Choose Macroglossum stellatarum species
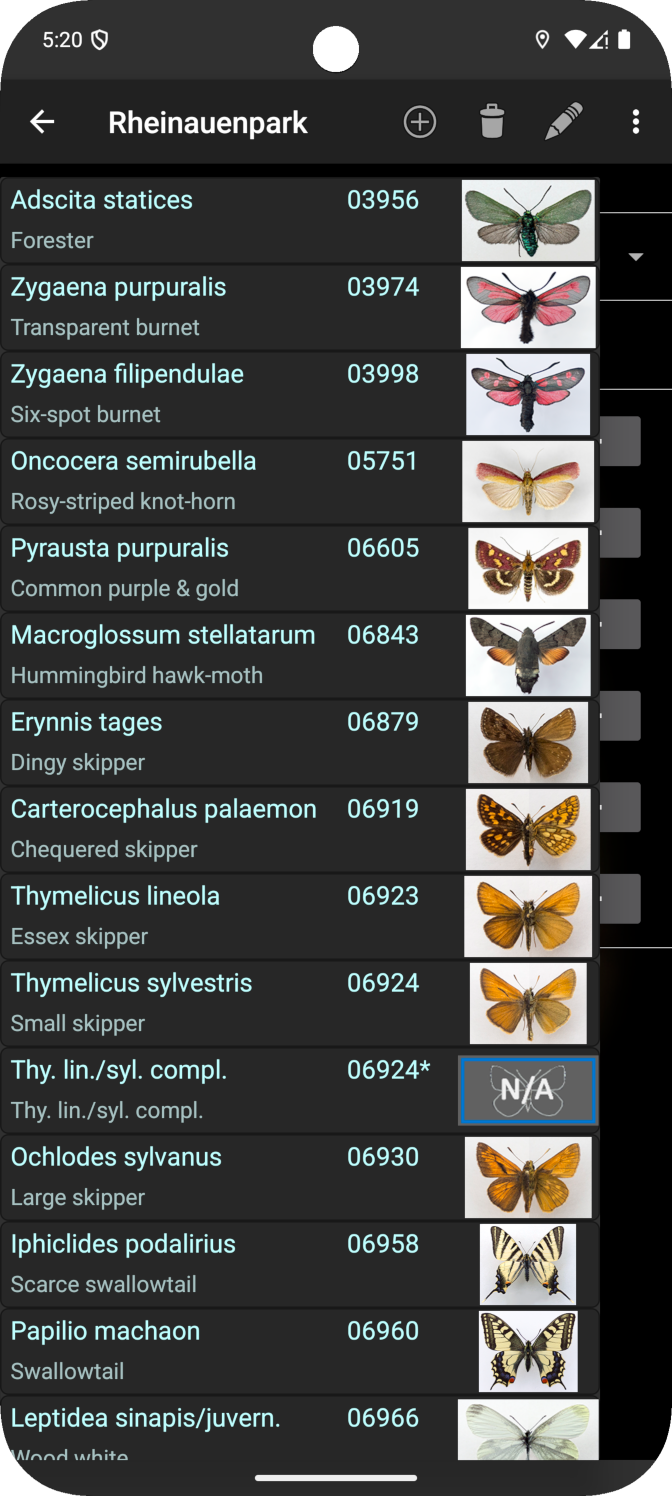Screen dimensions: 672x1496 [x=200, y=655]
